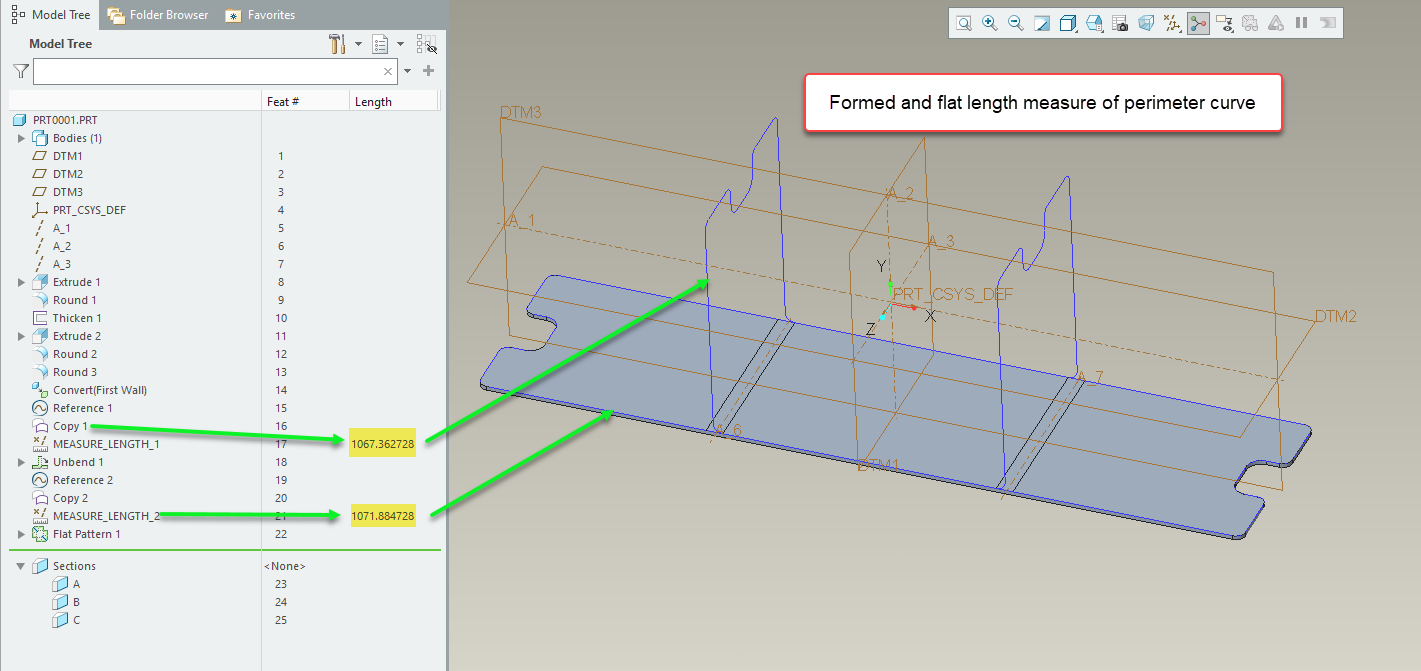Toggle annotation display visibility
The image size is (1421, 671).
[x=1225, y=22]
